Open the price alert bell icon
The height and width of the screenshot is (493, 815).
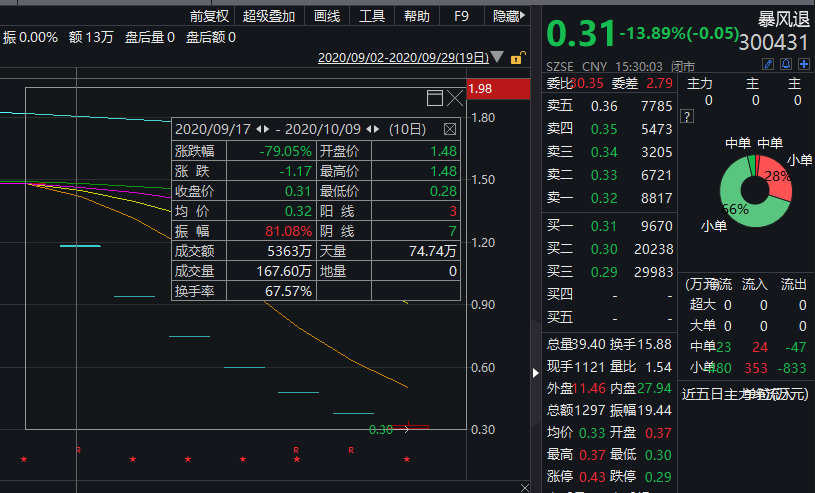786,64
